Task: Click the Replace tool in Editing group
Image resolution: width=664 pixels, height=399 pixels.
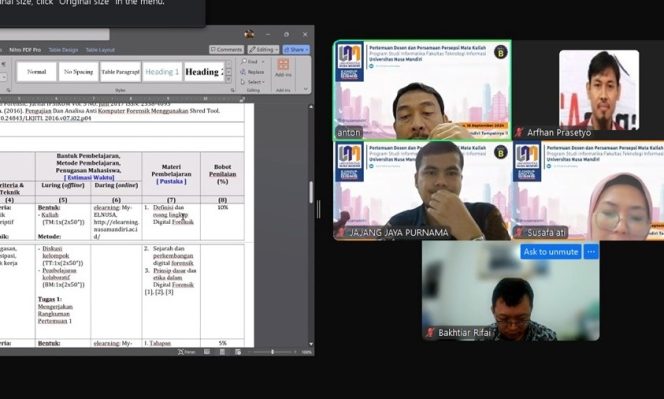Action: (252, 72)
